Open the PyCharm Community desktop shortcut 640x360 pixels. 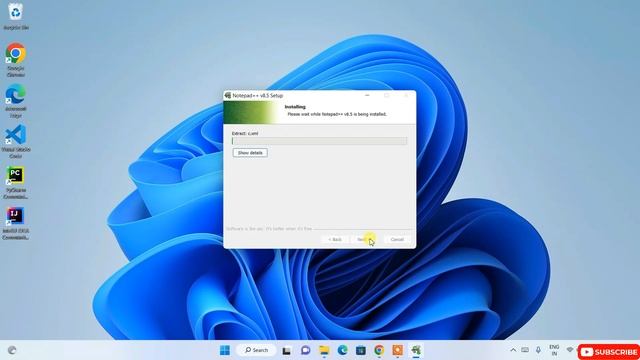16,182
